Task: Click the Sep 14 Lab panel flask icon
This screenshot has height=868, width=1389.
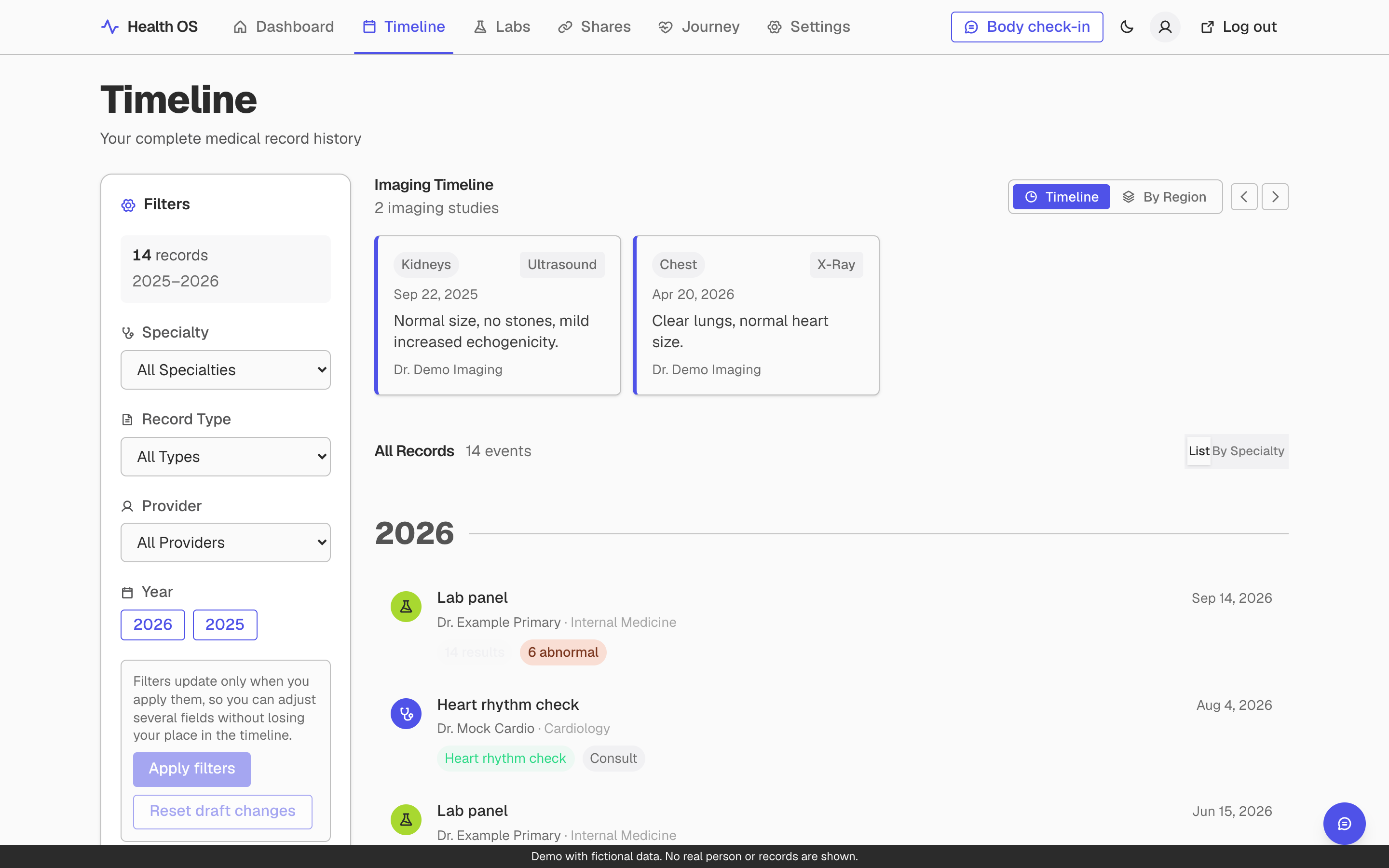Action: 406,607
